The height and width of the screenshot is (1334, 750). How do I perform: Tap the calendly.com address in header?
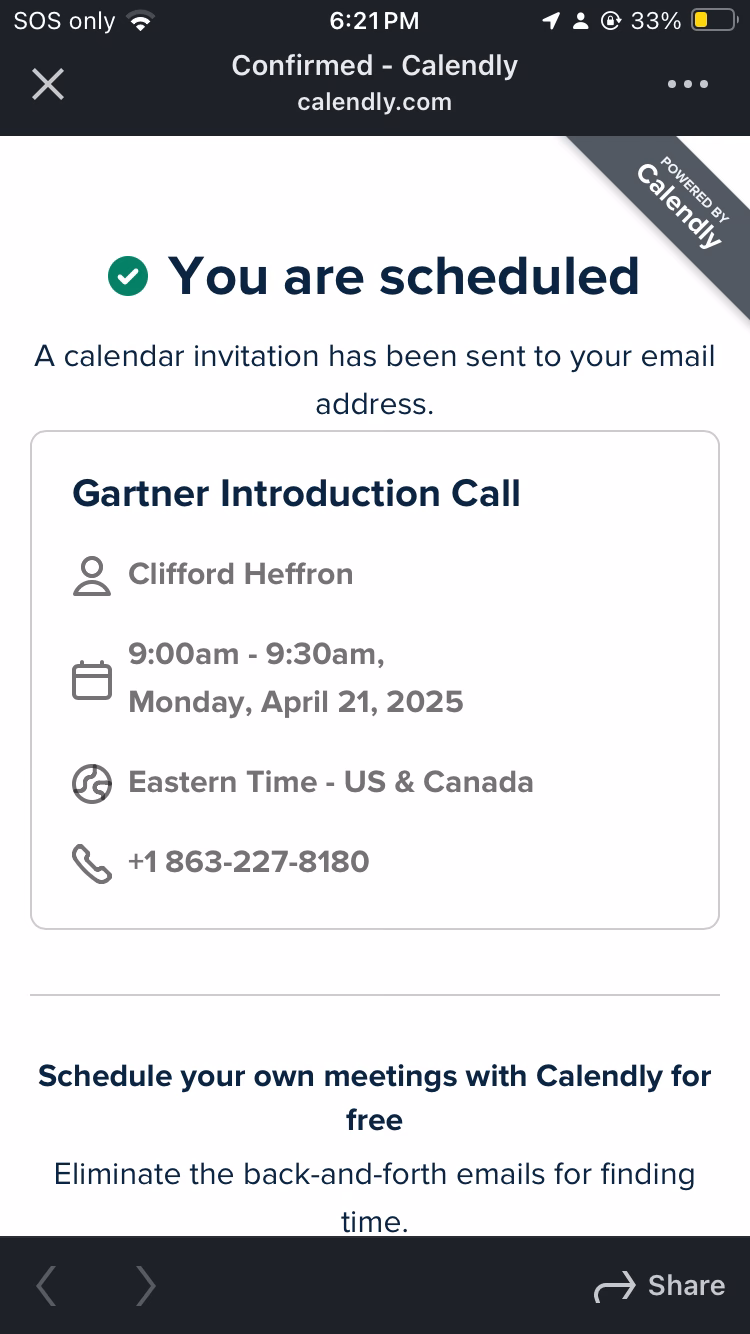[x=374, y=102]
